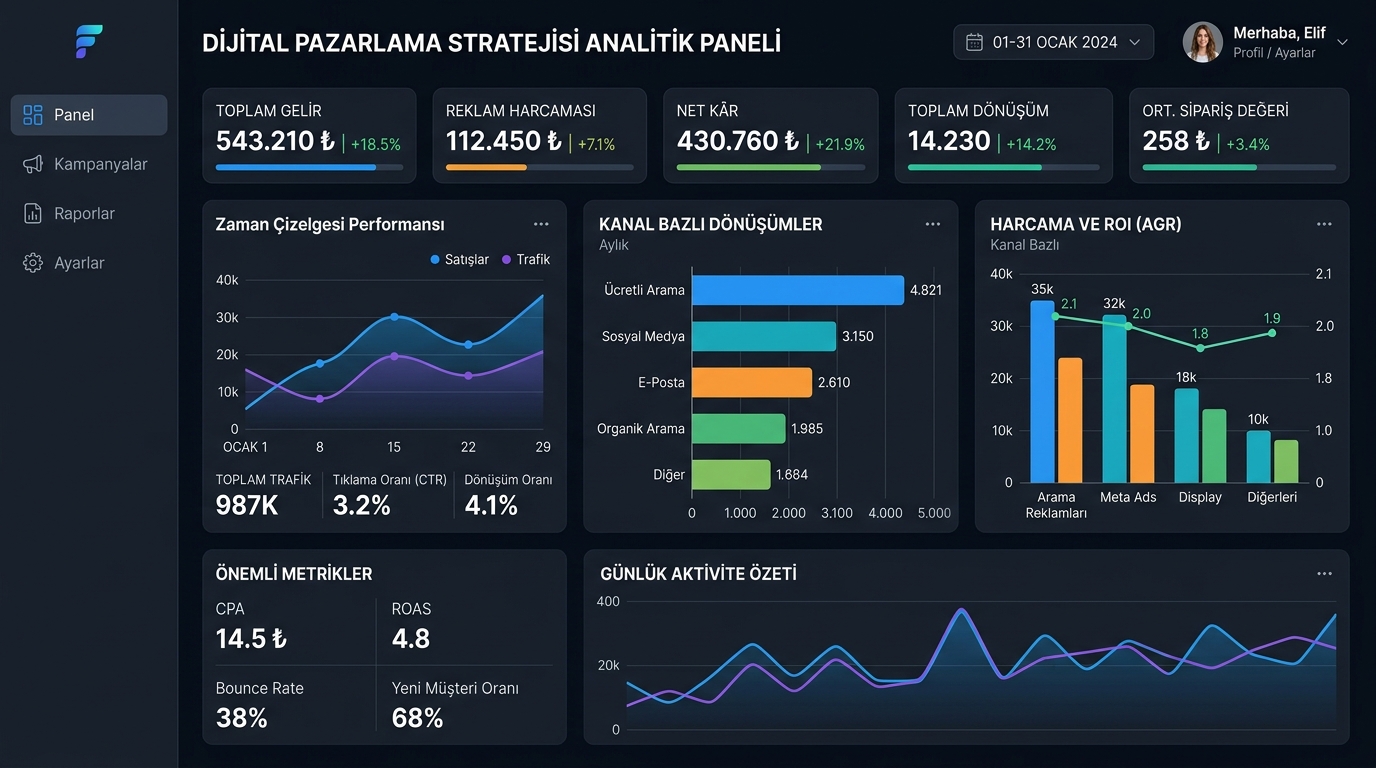The width and height of the screenshot is (1376, 768).
Task: Select the Diğer bar
Action: [x=731, y=474]
